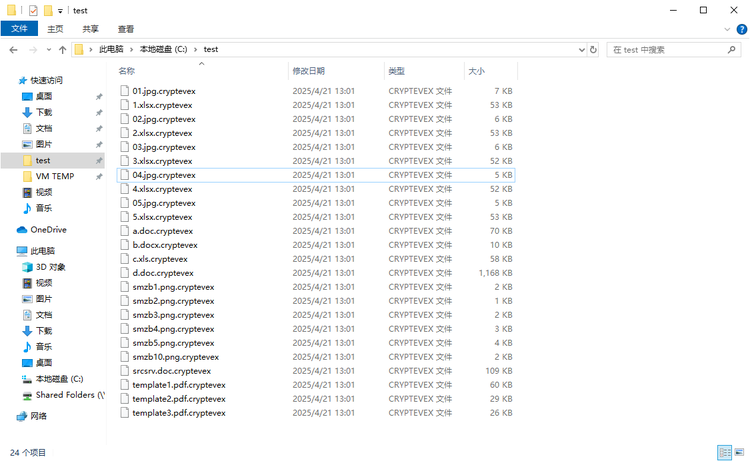
Task: Click 此电脑 in the address breadcrumb
Action: click(111, 49)
